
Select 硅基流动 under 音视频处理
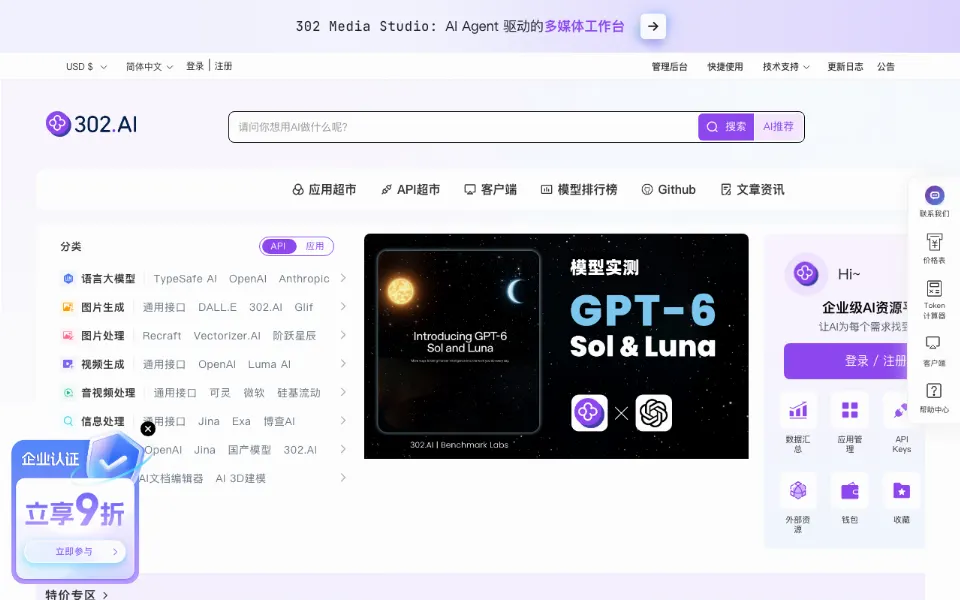[298, 392]
